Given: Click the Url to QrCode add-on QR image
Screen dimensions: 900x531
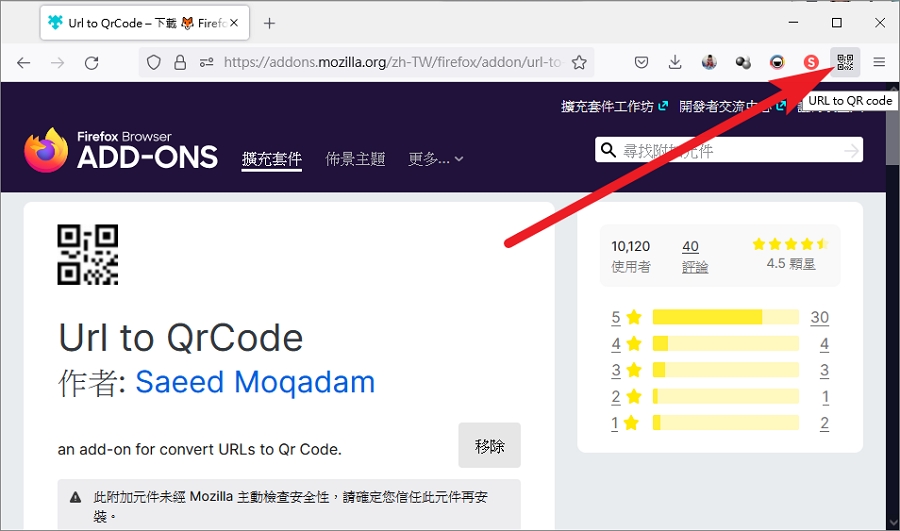Looking at the screenshot, I should [88, 254].
